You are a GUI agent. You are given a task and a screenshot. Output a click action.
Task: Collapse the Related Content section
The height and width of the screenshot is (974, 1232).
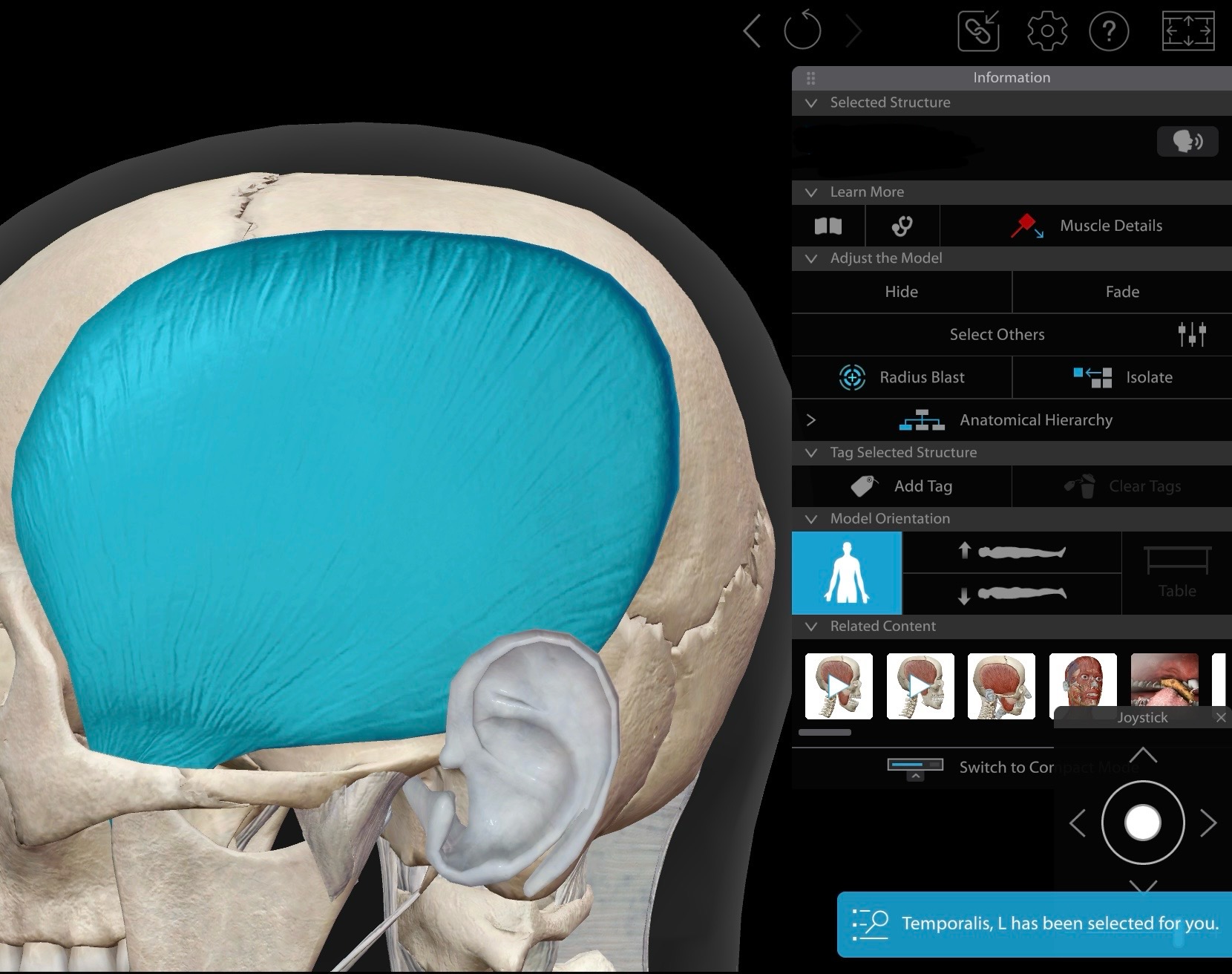point(810,627)
